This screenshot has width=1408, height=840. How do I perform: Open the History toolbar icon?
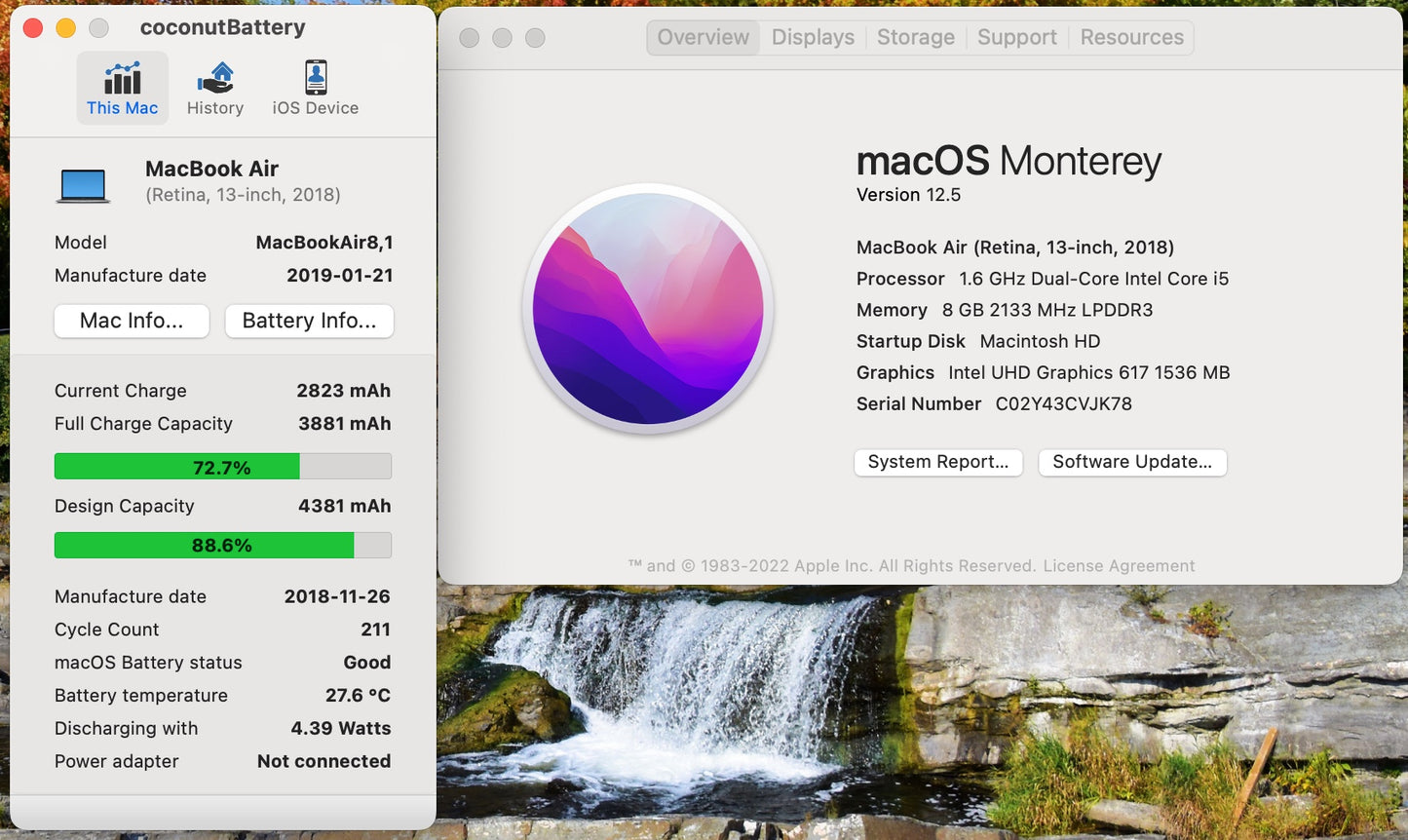point(215,88)
